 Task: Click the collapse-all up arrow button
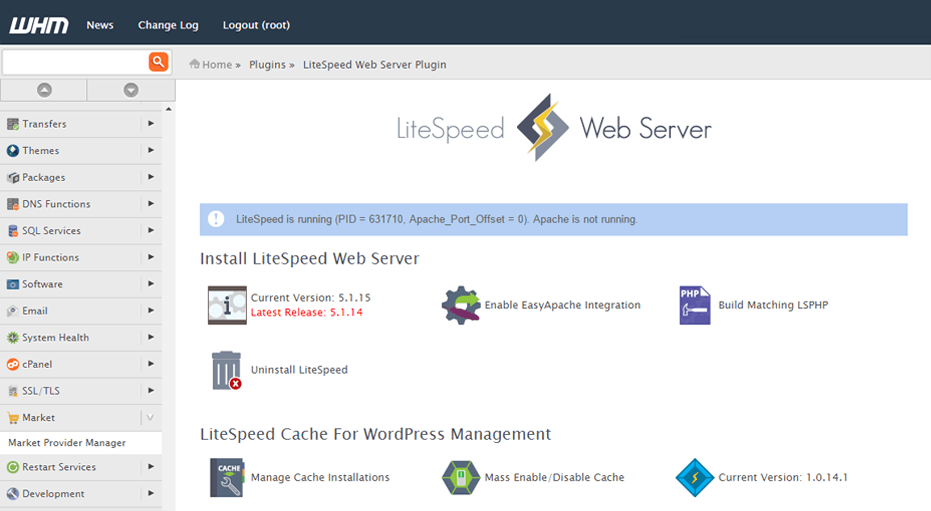click(44, 90)
